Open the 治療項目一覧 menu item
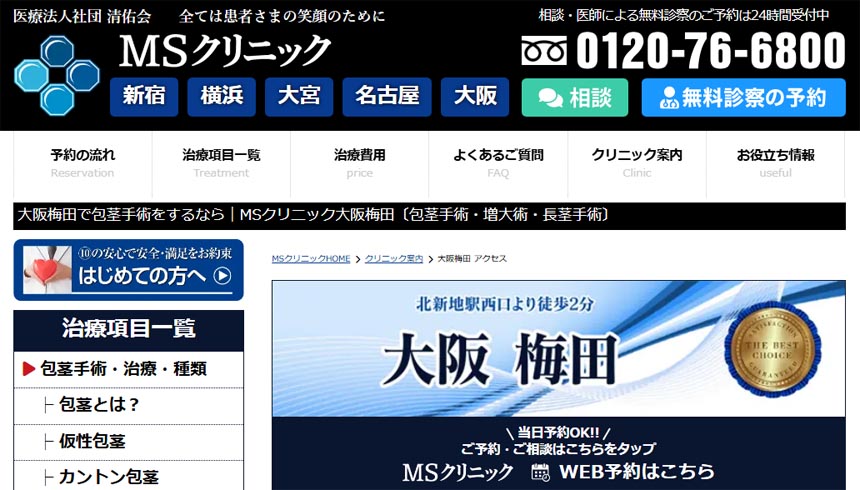The width and height of the screenshot is (860, 490). 221,163
